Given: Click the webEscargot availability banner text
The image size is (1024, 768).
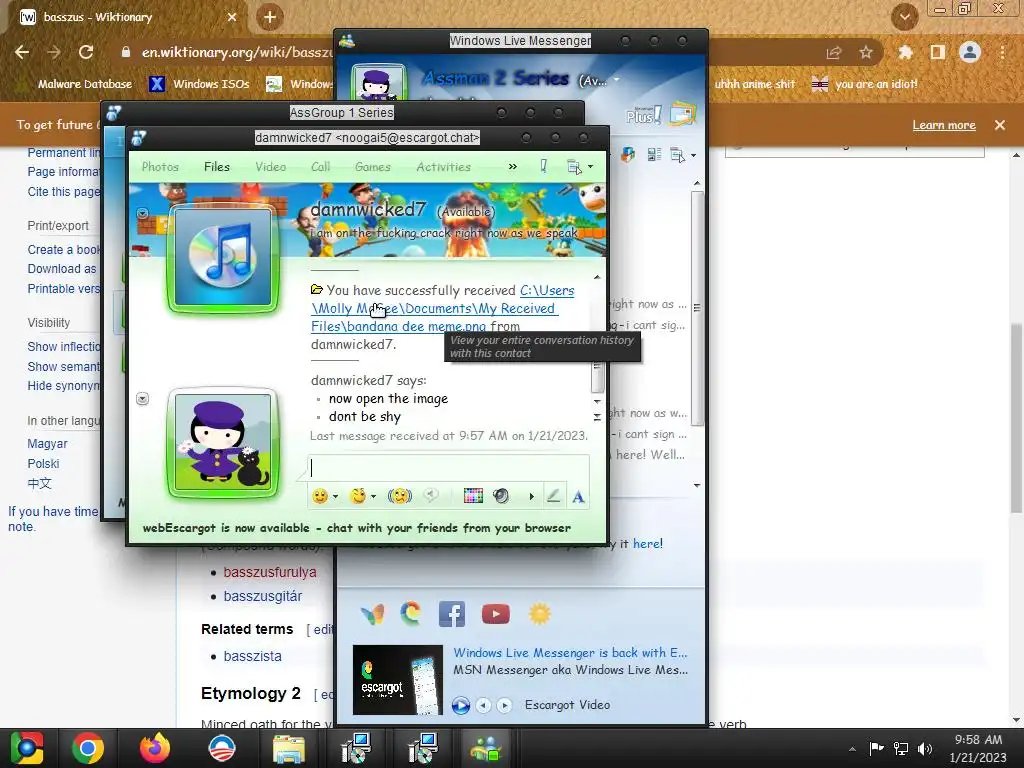Looking at the screenshot, I should [357, 528].
